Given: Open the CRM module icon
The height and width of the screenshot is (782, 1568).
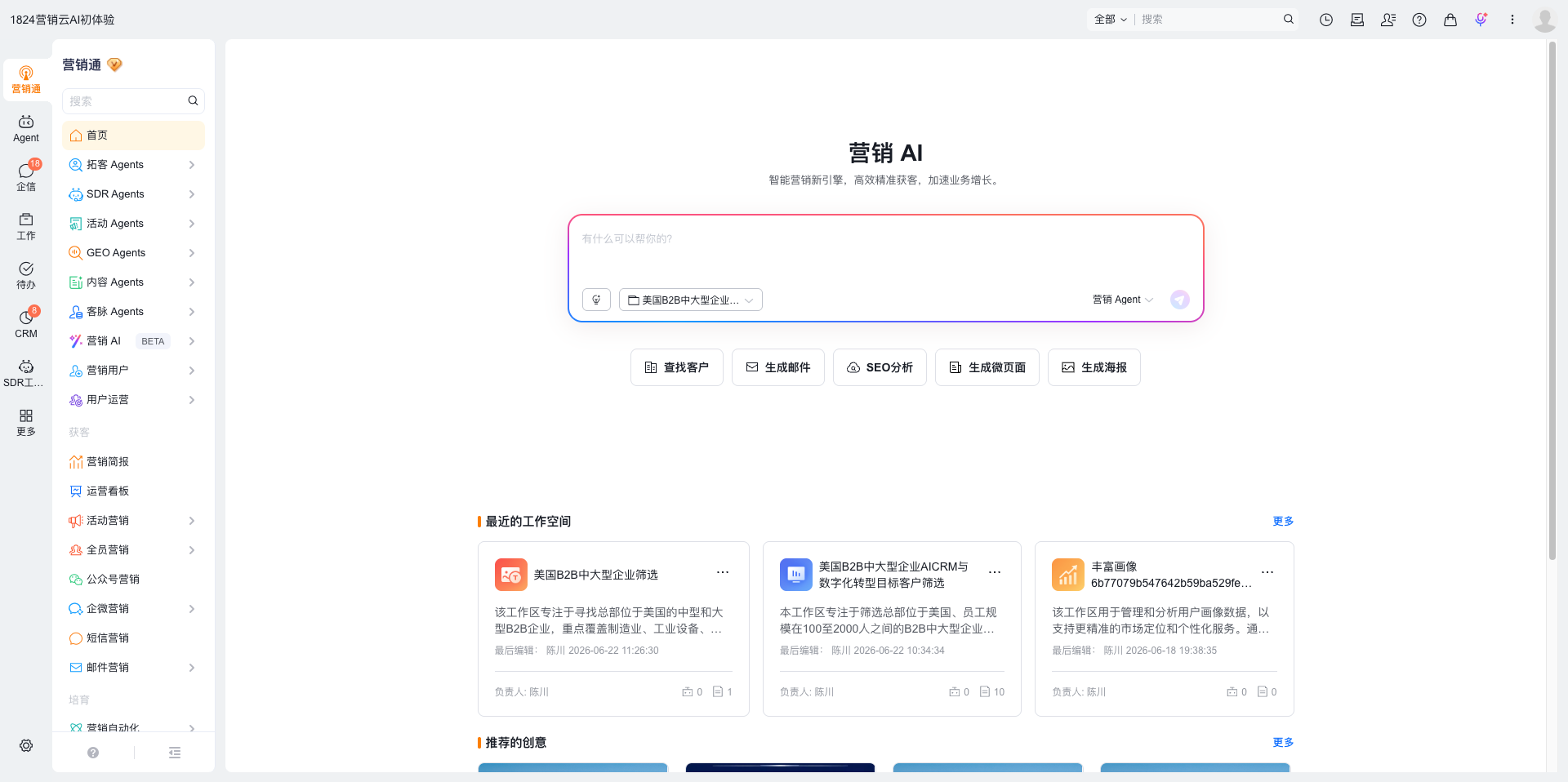Looking at the screenshot, I should 26,324.
